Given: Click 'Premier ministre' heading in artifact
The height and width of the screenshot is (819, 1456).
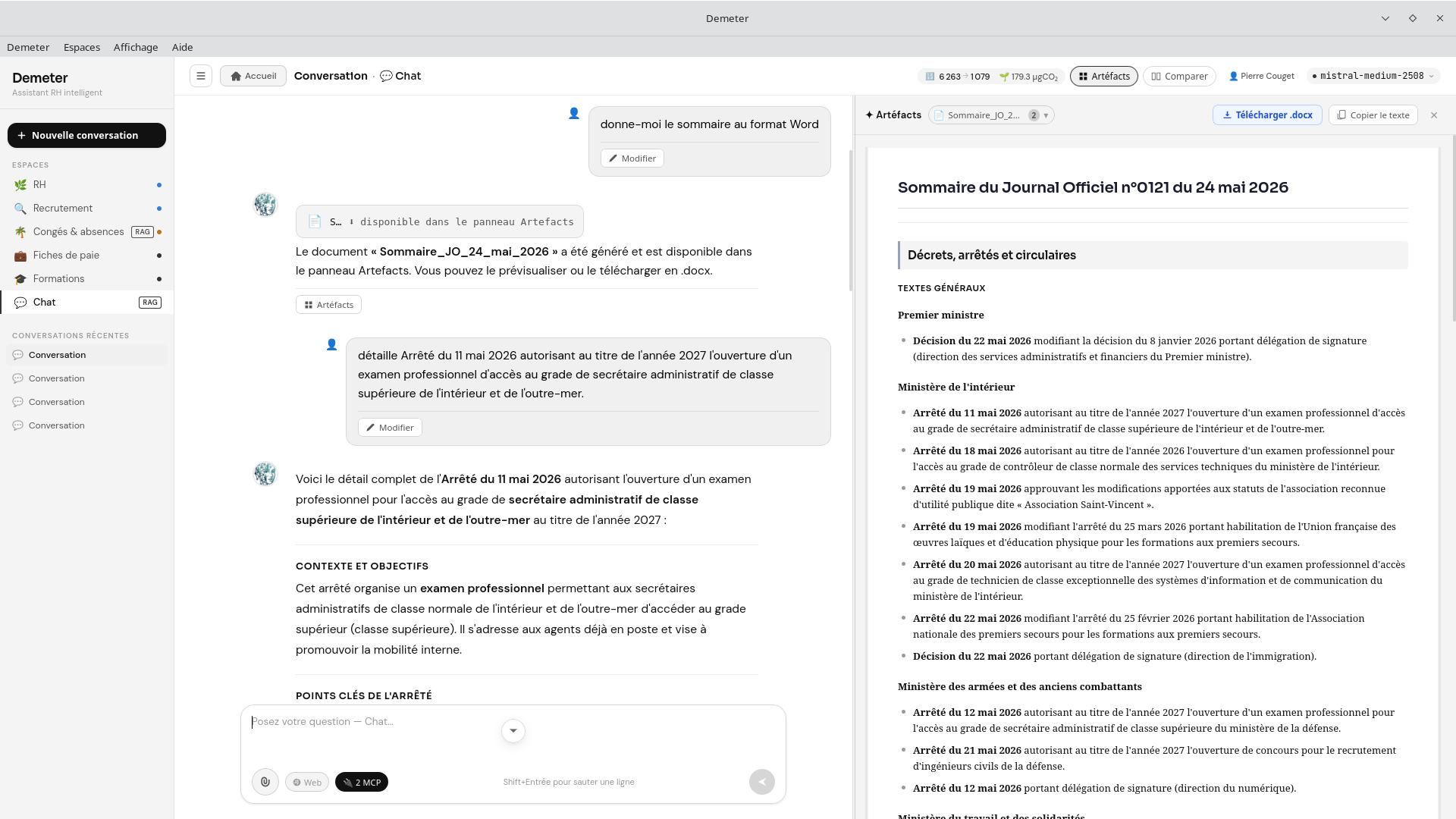Looking at the screenshot, I should tap(940, 315).
